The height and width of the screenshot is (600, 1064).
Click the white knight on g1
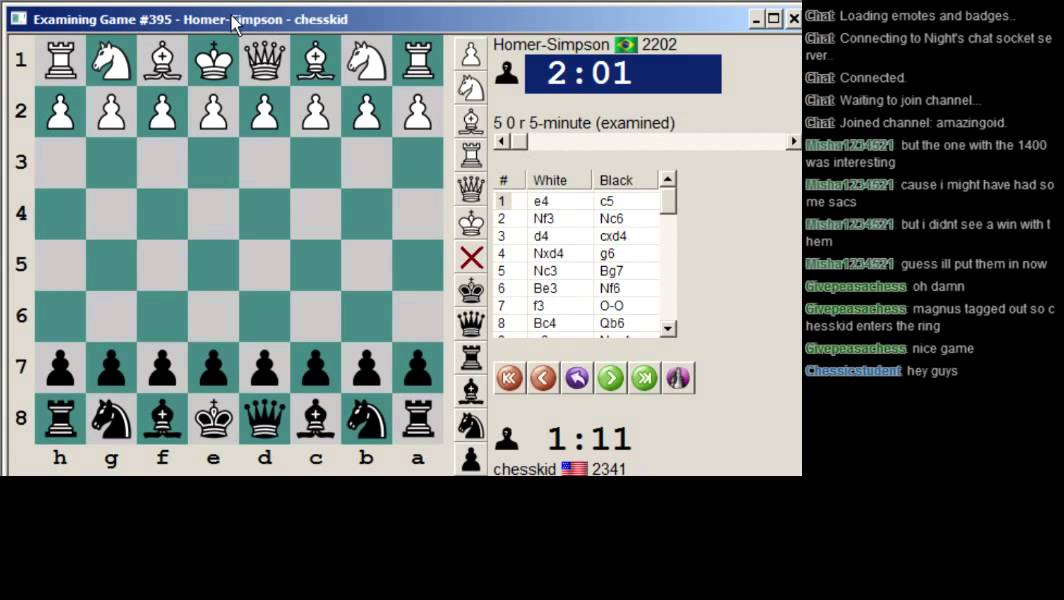pos(111,60)
